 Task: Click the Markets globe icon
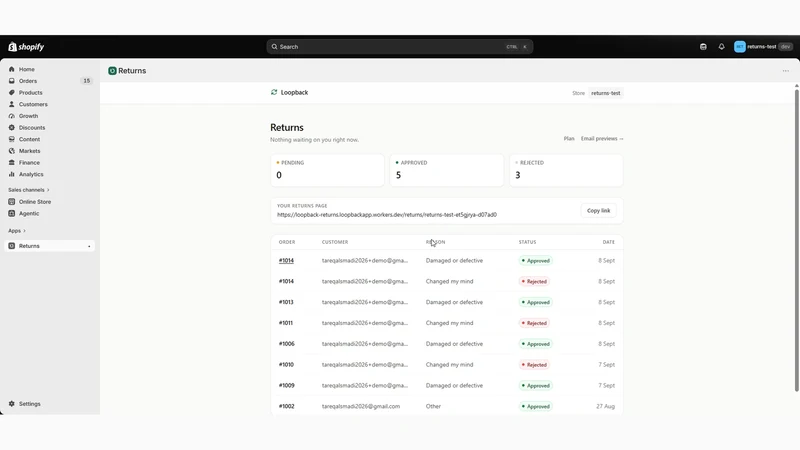coord(12,151)
